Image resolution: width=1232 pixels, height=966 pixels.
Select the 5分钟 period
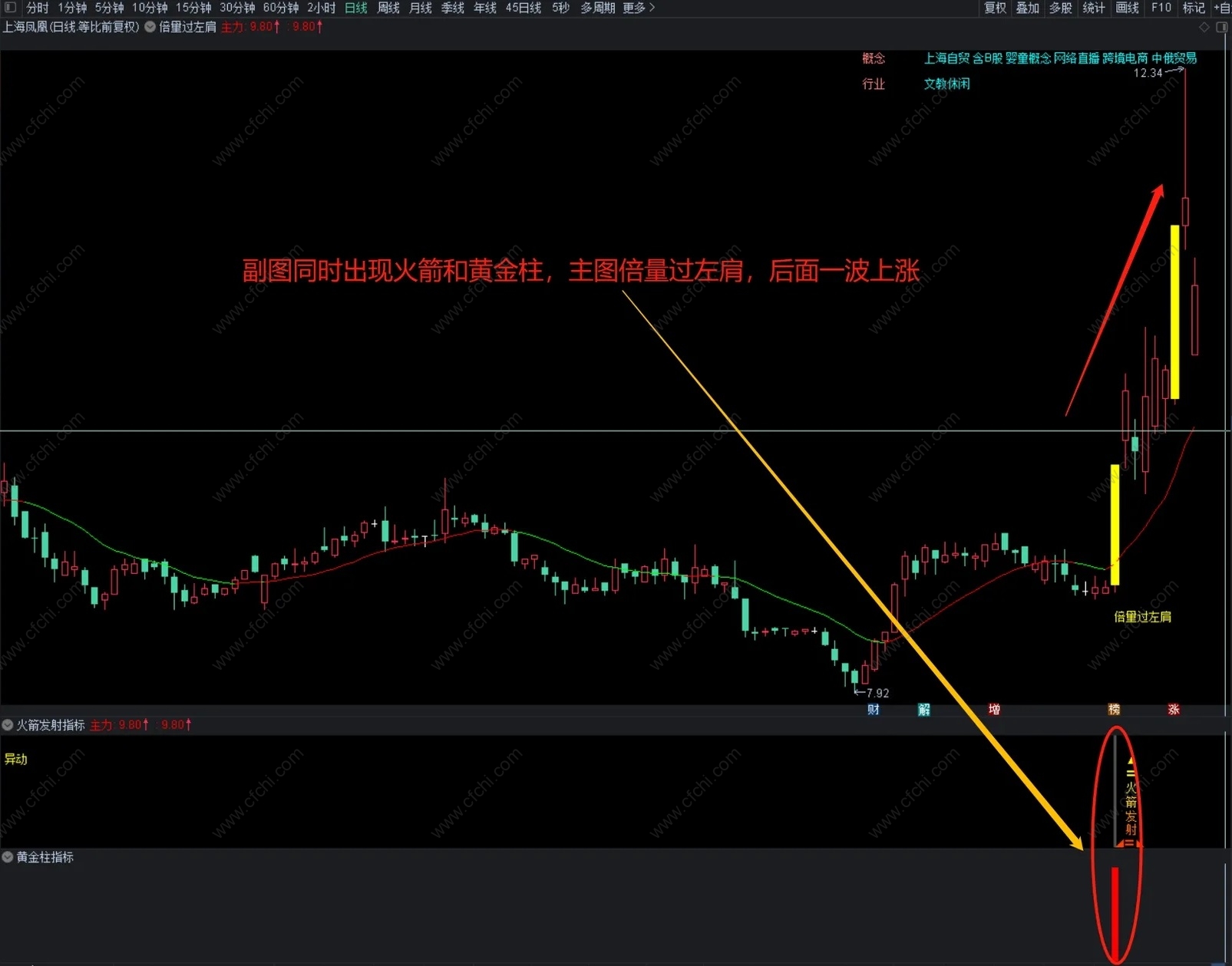(110, 8)
